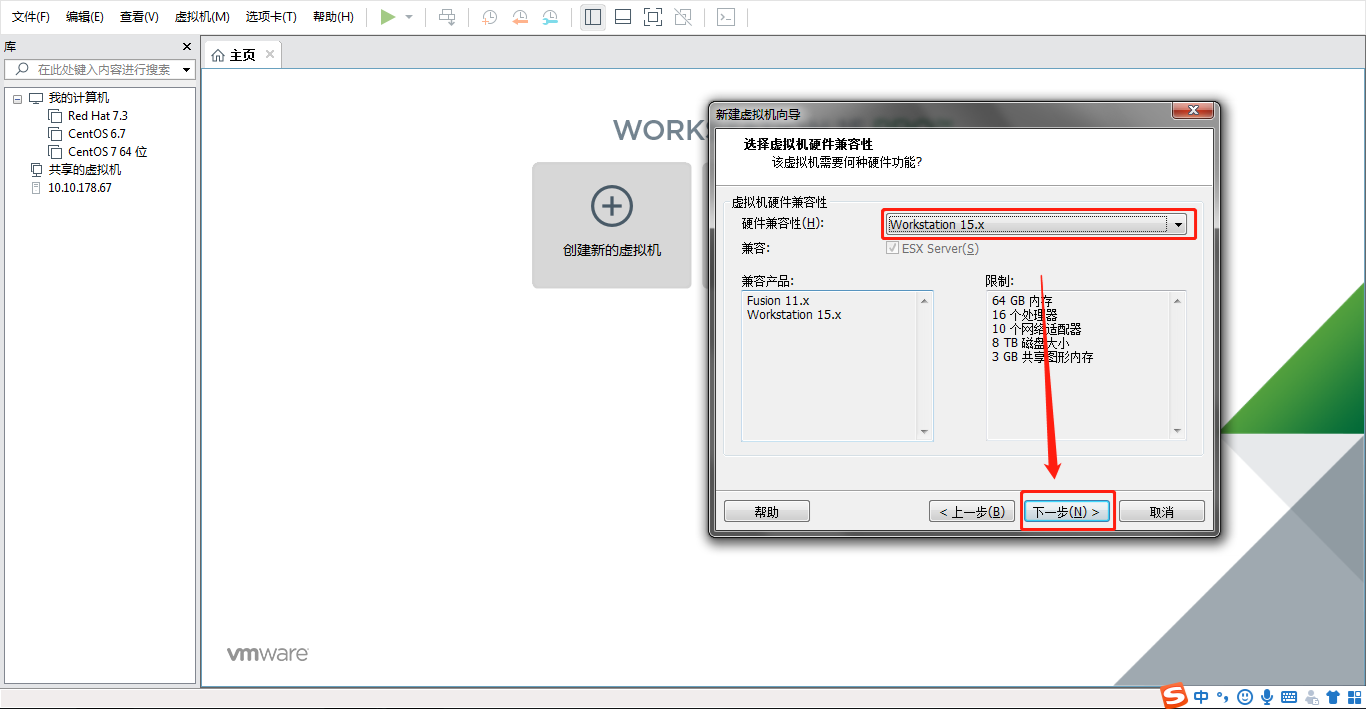Click the 帮助 button in wizard
Screen dimensions: 1366x709
[767, 512]
